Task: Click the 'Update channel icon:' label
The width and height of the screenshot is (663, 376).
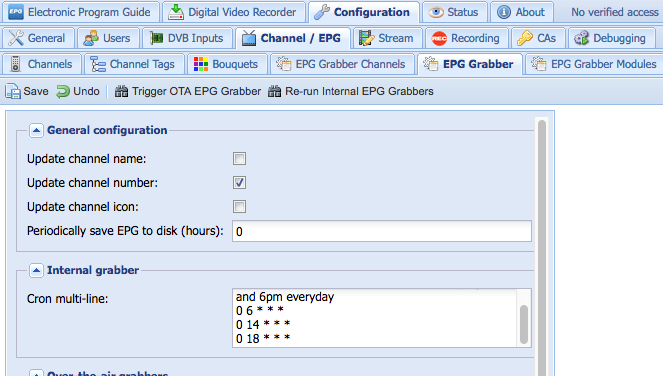Action: (x=82, y=207)
